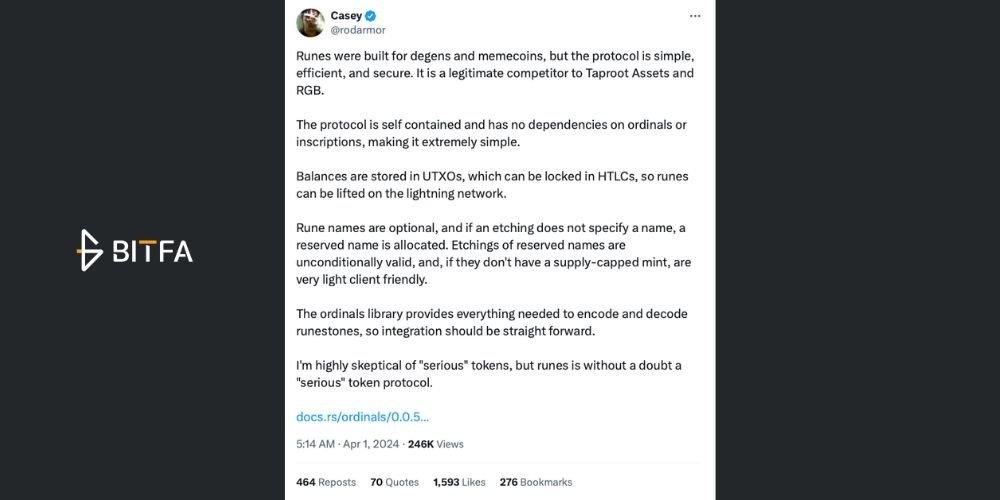Click the paragraph starting "Runes were built for degens"
The image size is (1000, 500).
495,73
